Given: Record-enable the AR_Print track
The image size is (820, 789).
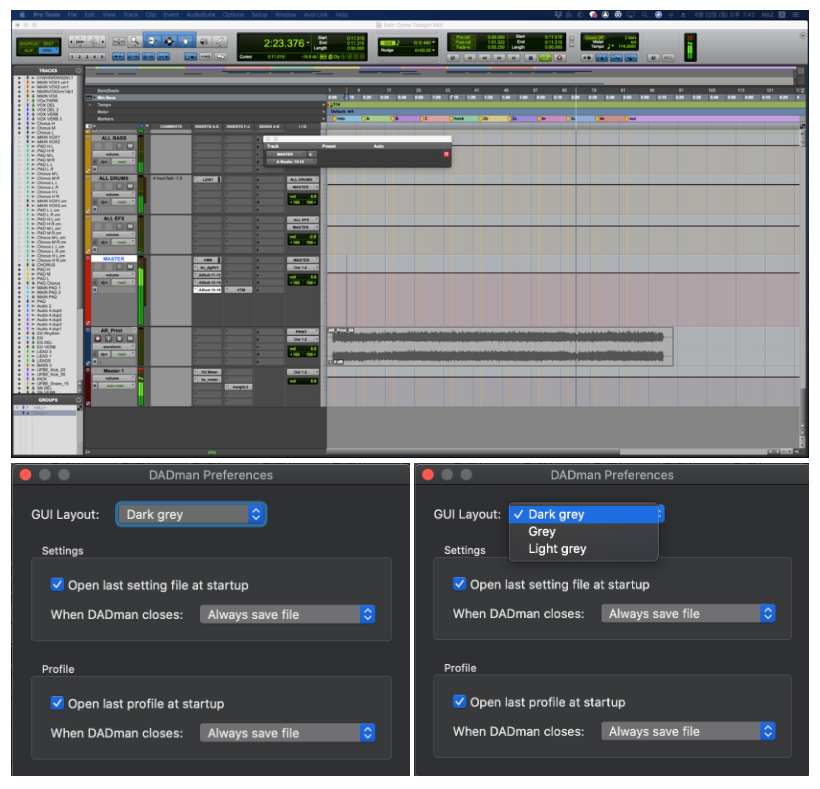Looking at the screenshot, I should click(98, 338).
